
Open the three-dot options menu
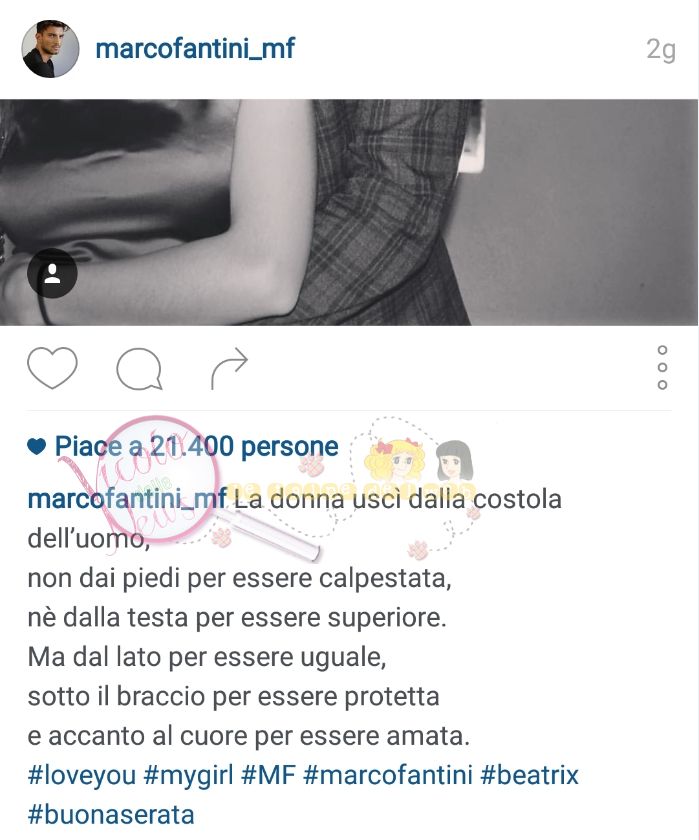tap(662, 368)
